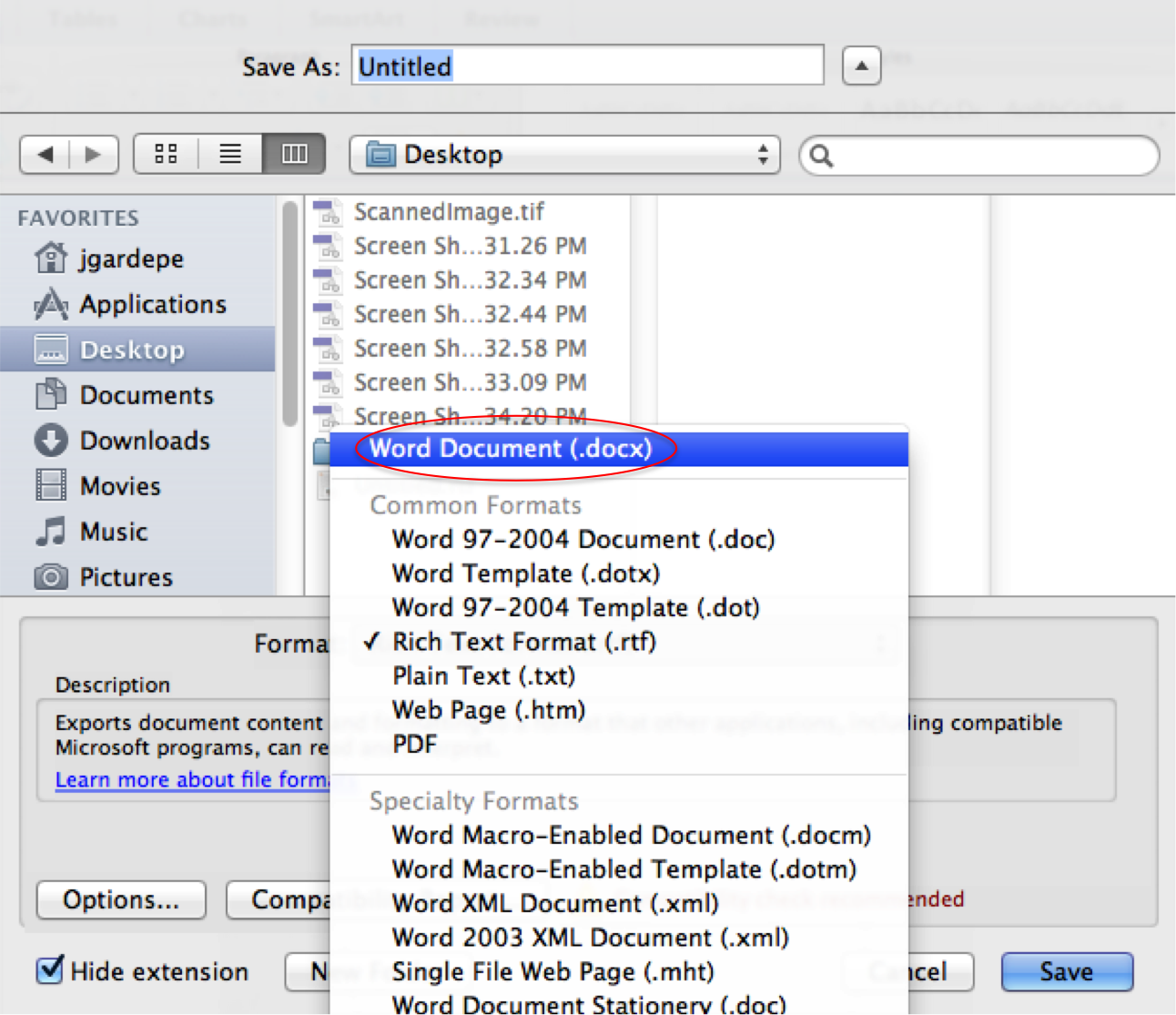Click the Save As name field
Image resolution: width=1176 pixels, height=1015 pixels.
[x=588, y=66]
